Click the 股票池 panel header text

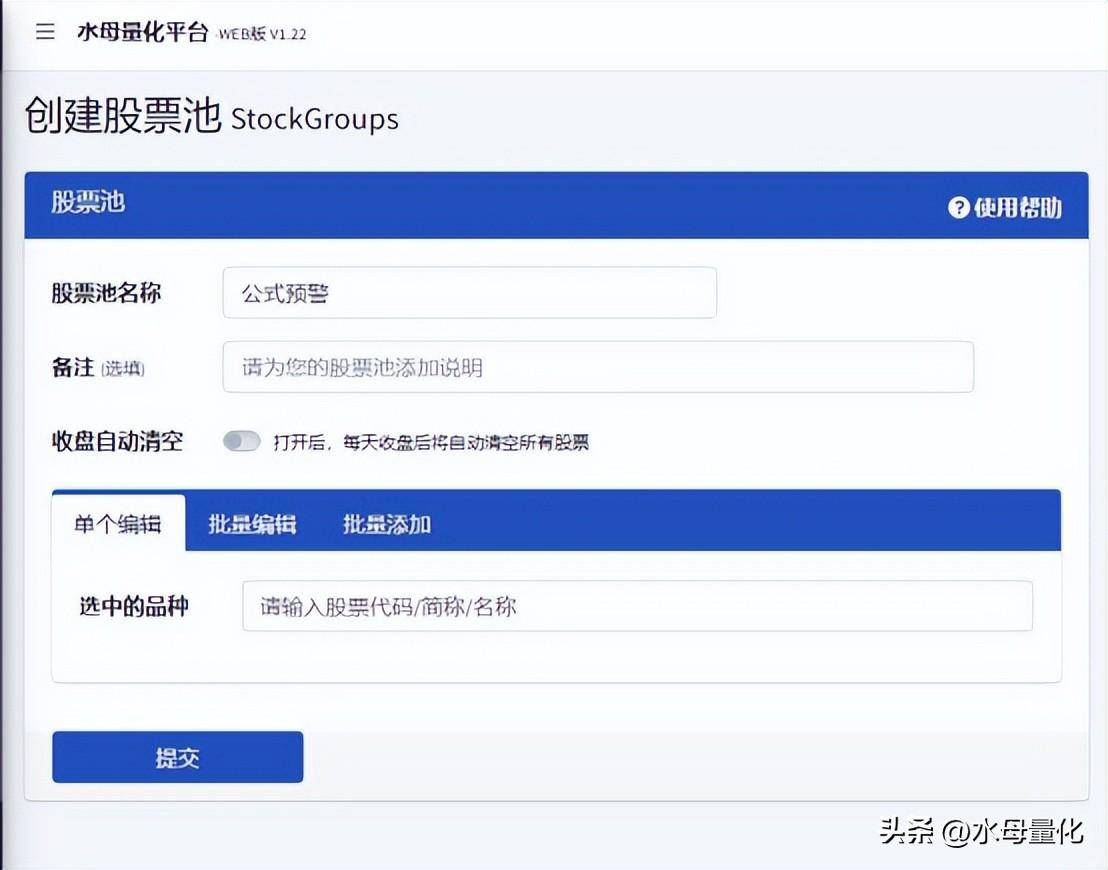click(88, 202)
